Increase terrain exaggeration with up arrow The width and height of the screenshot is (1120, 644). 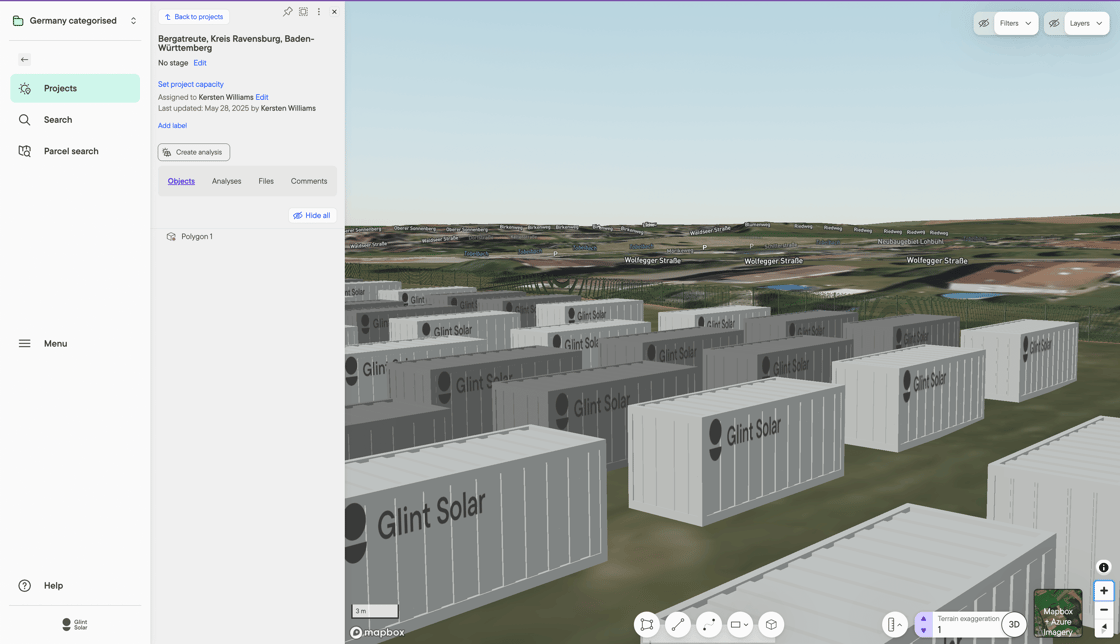tap(924, 619)
